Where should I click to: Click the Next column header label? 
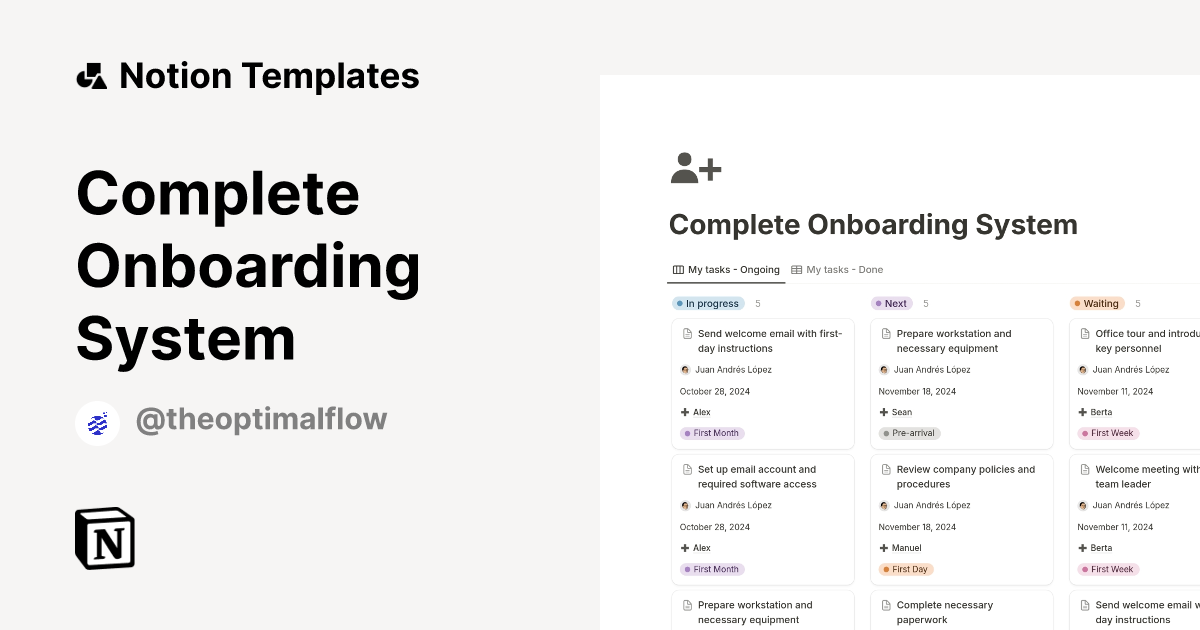pyautogui.click(x=891, y=303)
